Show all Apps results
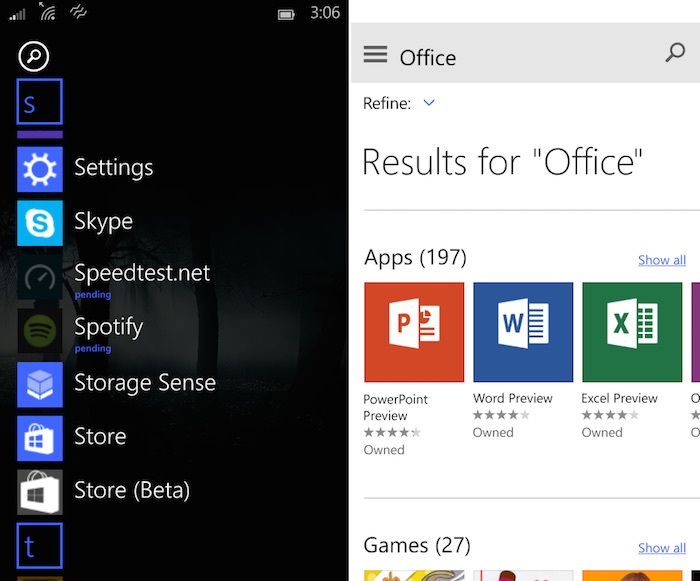Image resolution: width=700 pixels, height=581 pixels. [661, 260]
